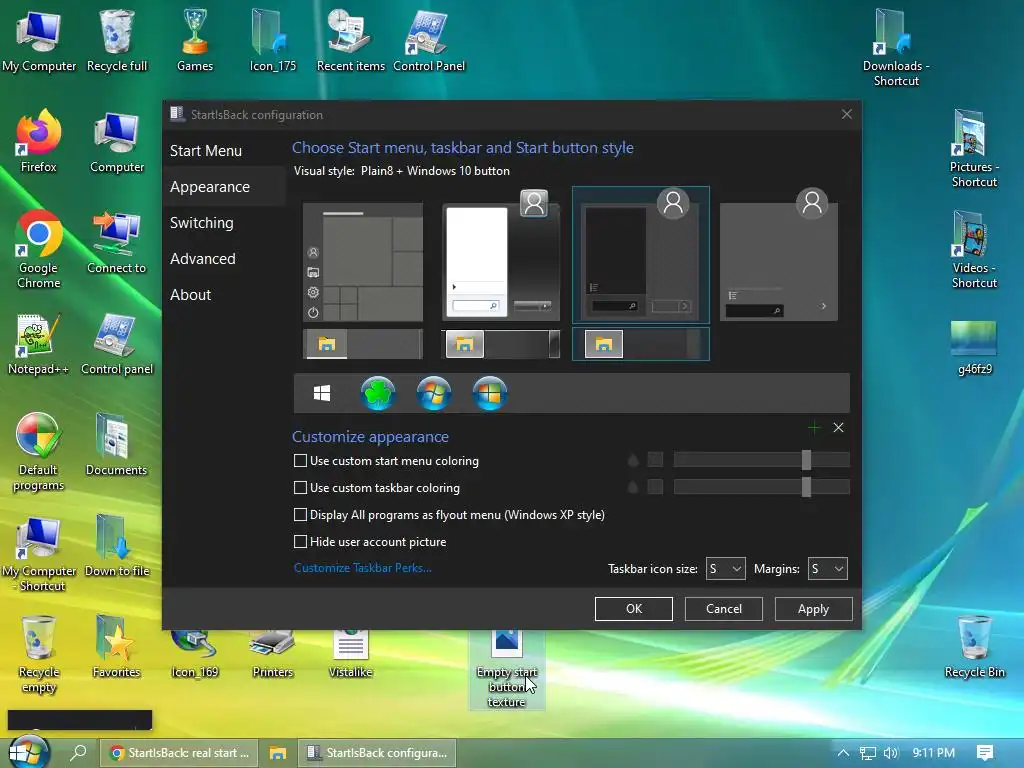
Task: Select the Notepad++ desktop icon
Action: point(39,344)
